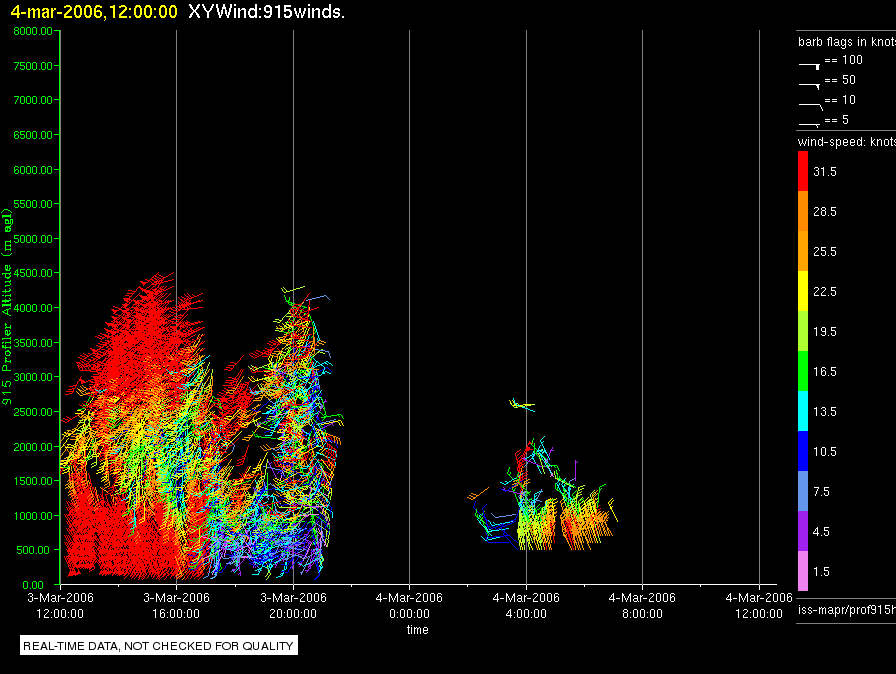Select the green 16.5 knots swatch

coord(803,371)
